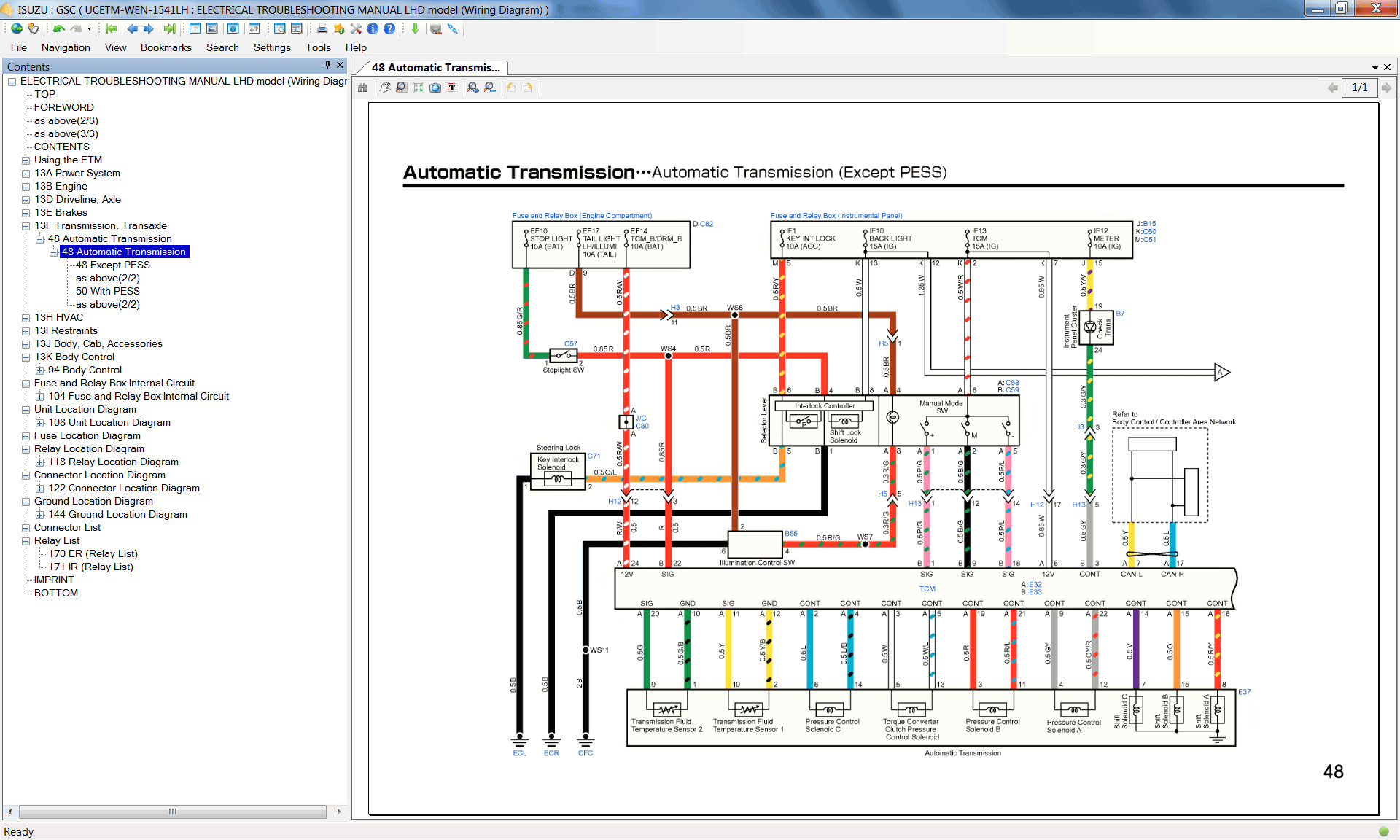The width and height of the screenshot is (1400, 840).
Task: Activate the zoom in tool
Action: [x=472, y=87]
